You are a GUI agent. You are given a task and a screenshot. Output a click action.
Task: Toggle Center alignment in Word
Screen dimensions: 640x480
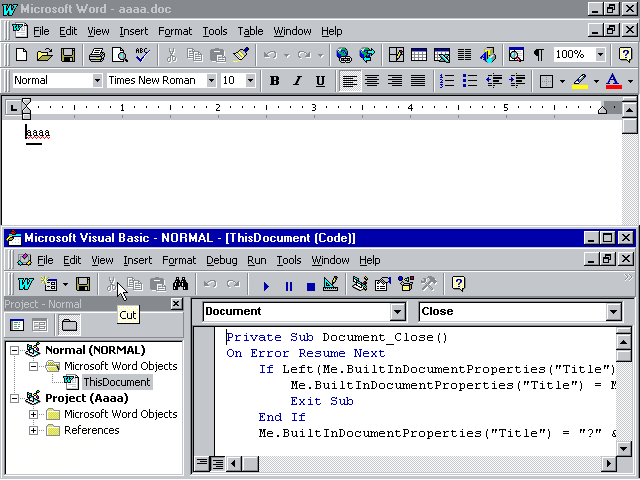tap(372, 81)
